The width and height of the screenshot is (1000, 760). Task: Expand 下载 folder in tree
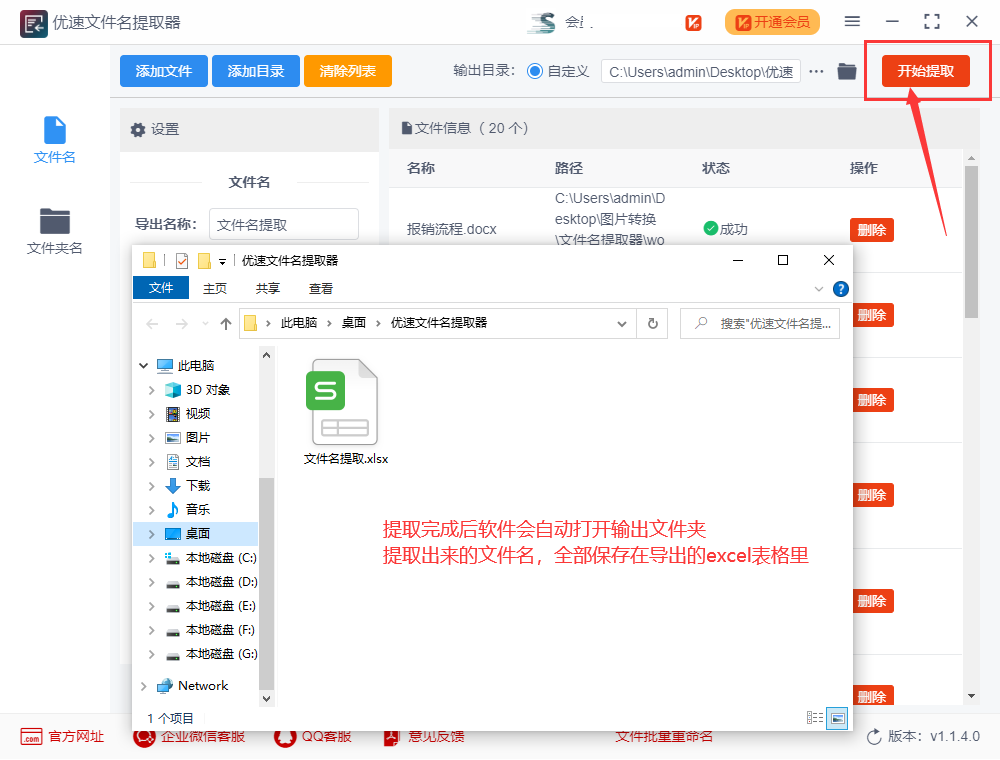[152, 486]
